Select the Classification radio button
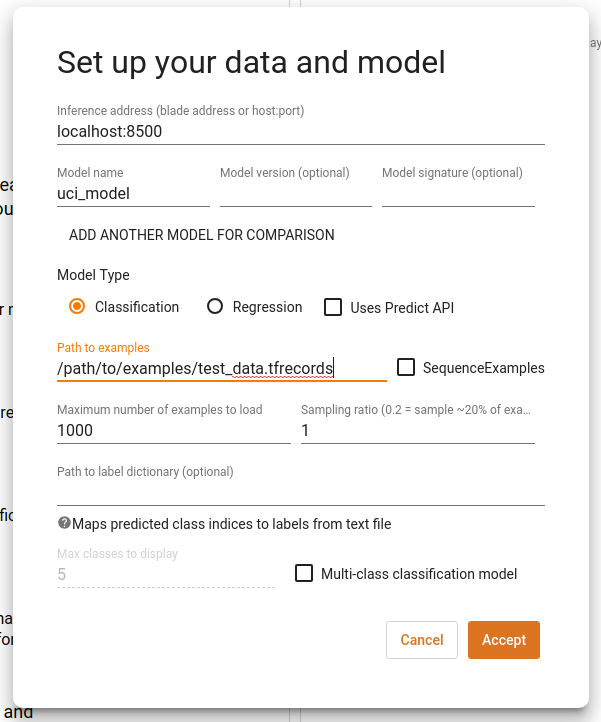The image size is (601, 722). pos(77,306)
